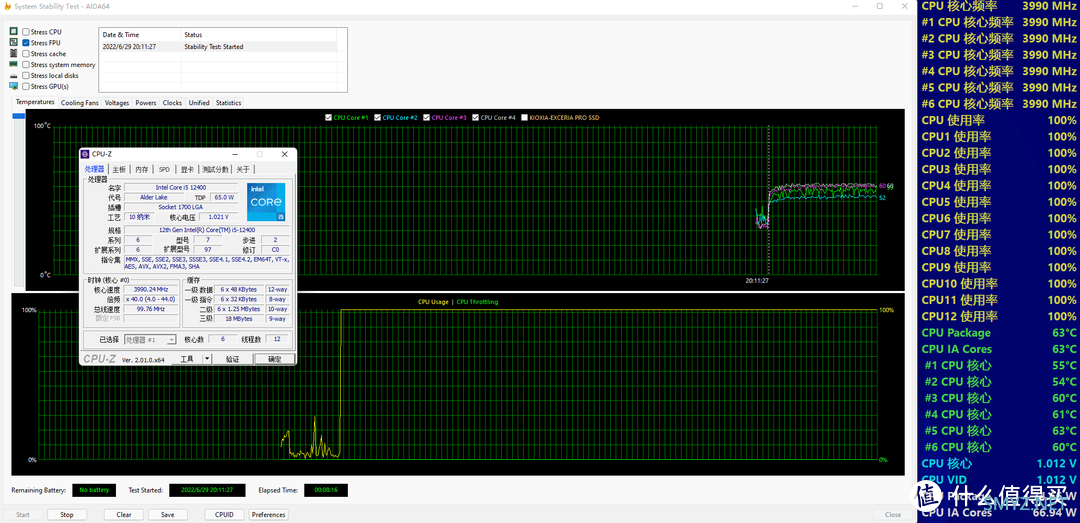Click the CPU Throttling legend label
Screen dimensions: 1080x523
pyautogui.click(x=477, y=302)
